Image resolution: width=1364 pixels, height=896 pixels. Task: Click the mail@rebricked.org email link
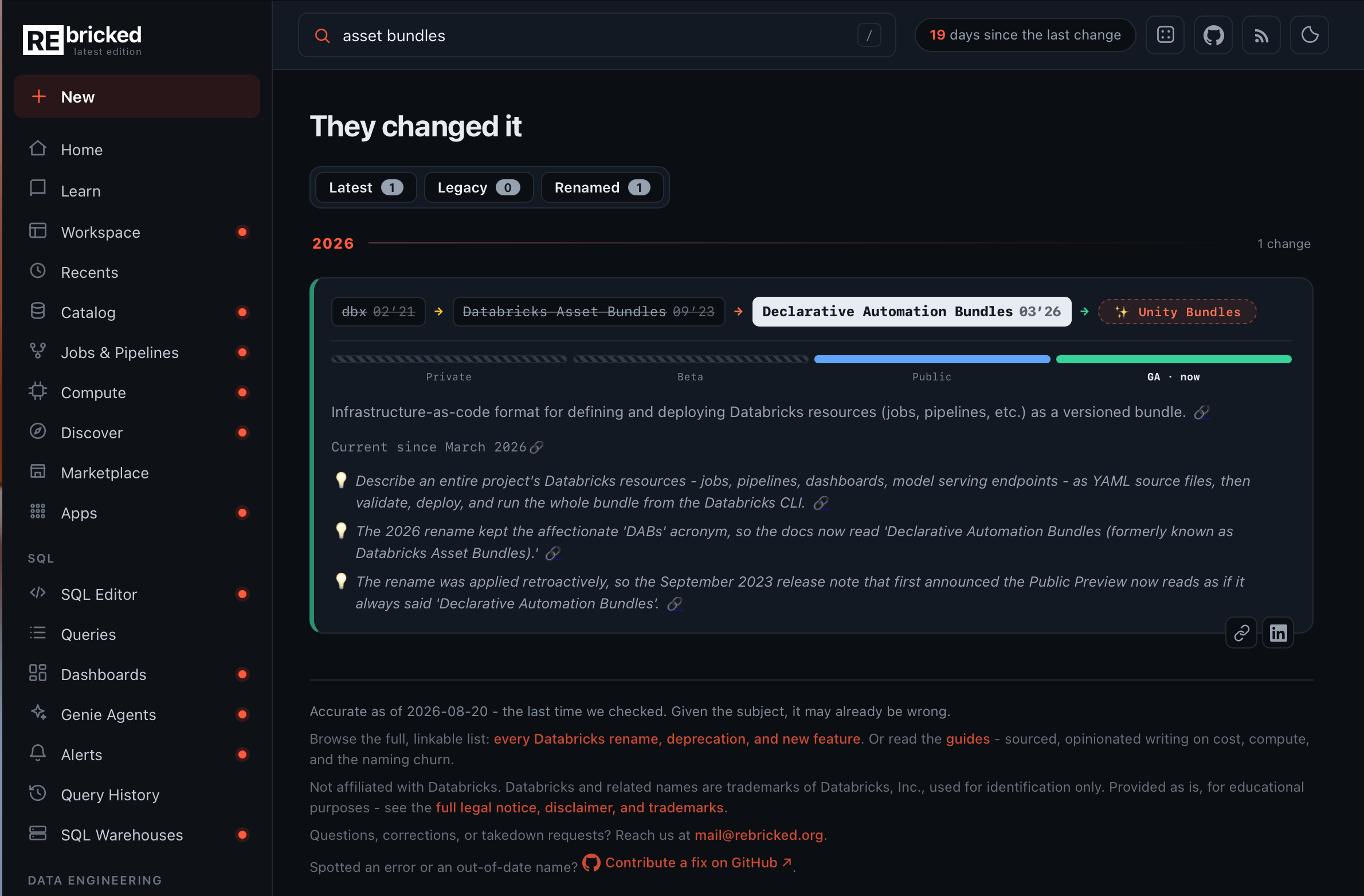point(758,835)
